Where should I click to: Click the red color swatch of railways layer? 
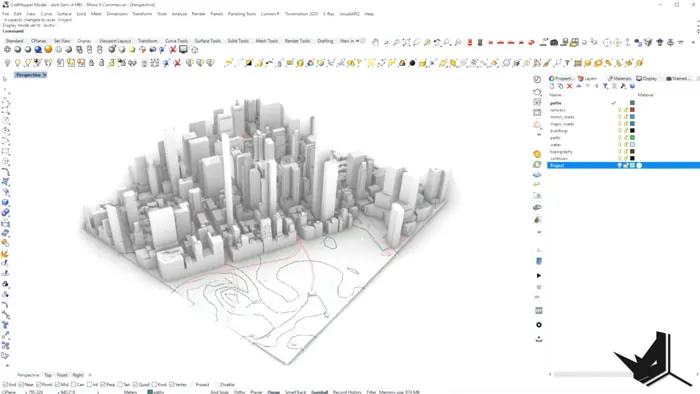[x=632, y=110]
